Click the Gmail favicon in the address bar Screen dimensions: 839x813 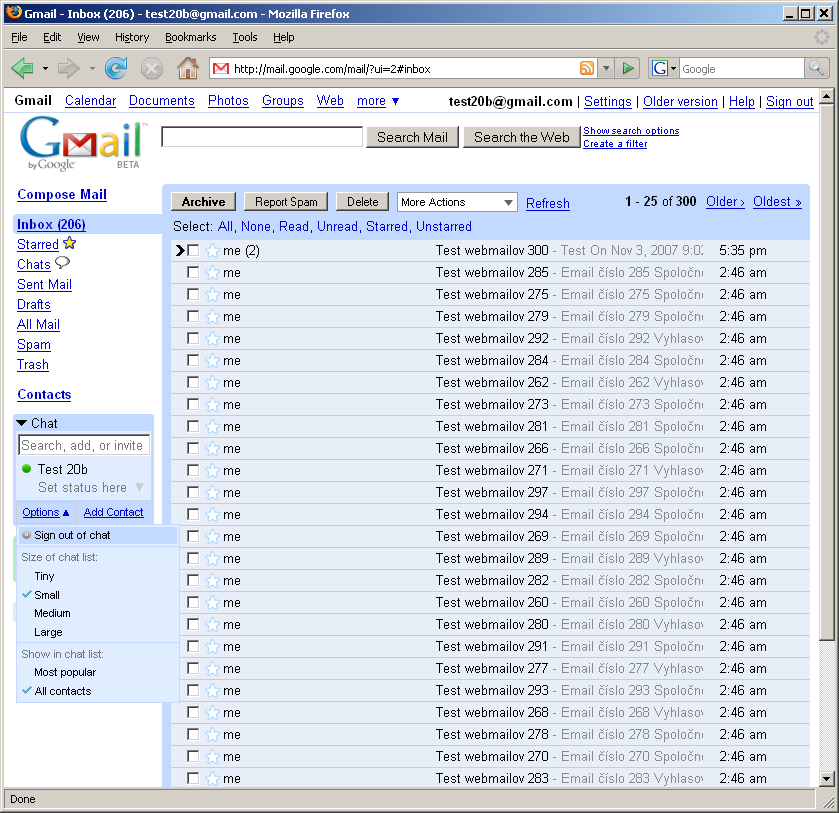[x=220, y=69]
